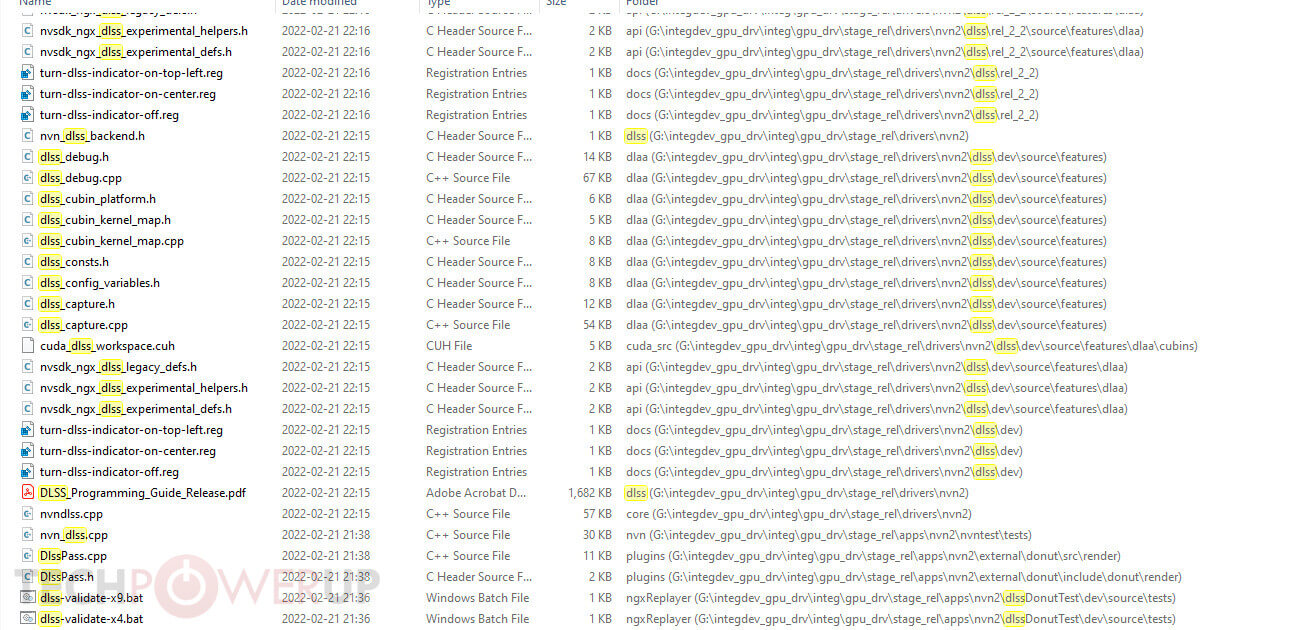Click the CUH File type cell
Image resolution: width=1316 pixels, height=630 pixels.
coord(449,346)
